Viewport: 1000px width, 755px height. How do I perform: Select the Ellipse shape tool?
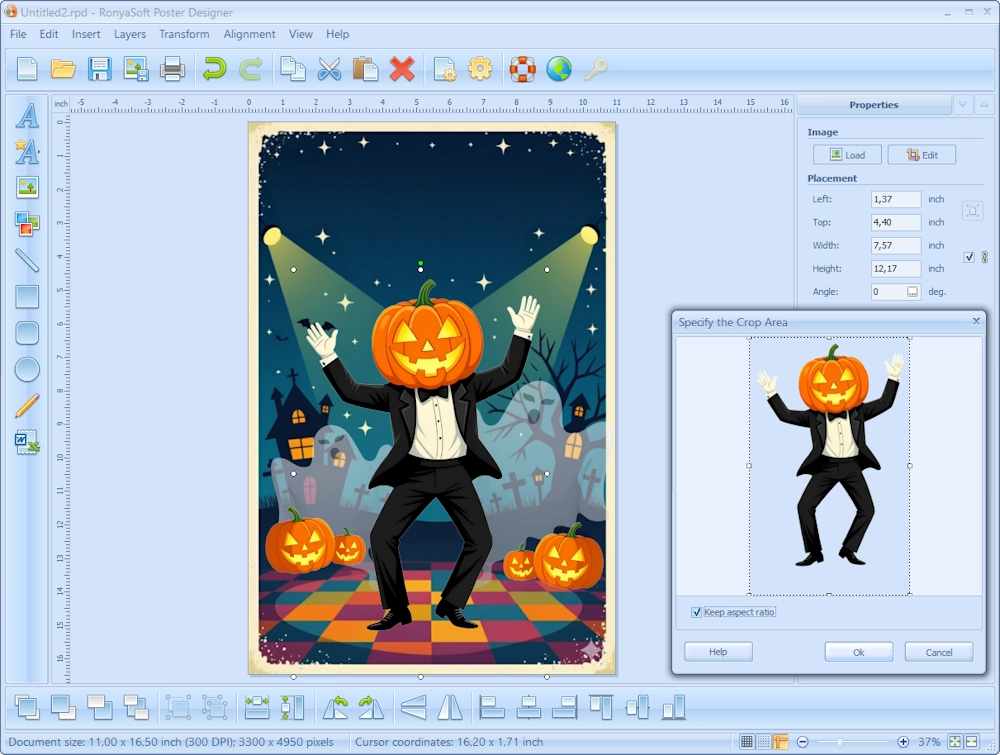pos(27,369)
